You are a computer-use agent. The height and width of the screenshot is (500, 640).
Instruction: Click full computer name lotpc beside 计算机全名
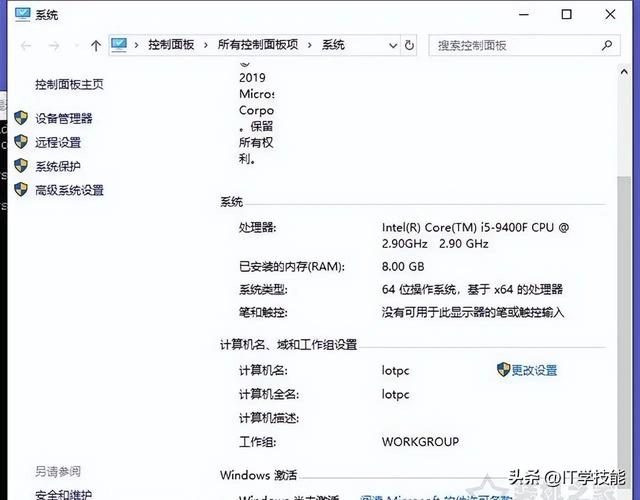tap(396, 394)
